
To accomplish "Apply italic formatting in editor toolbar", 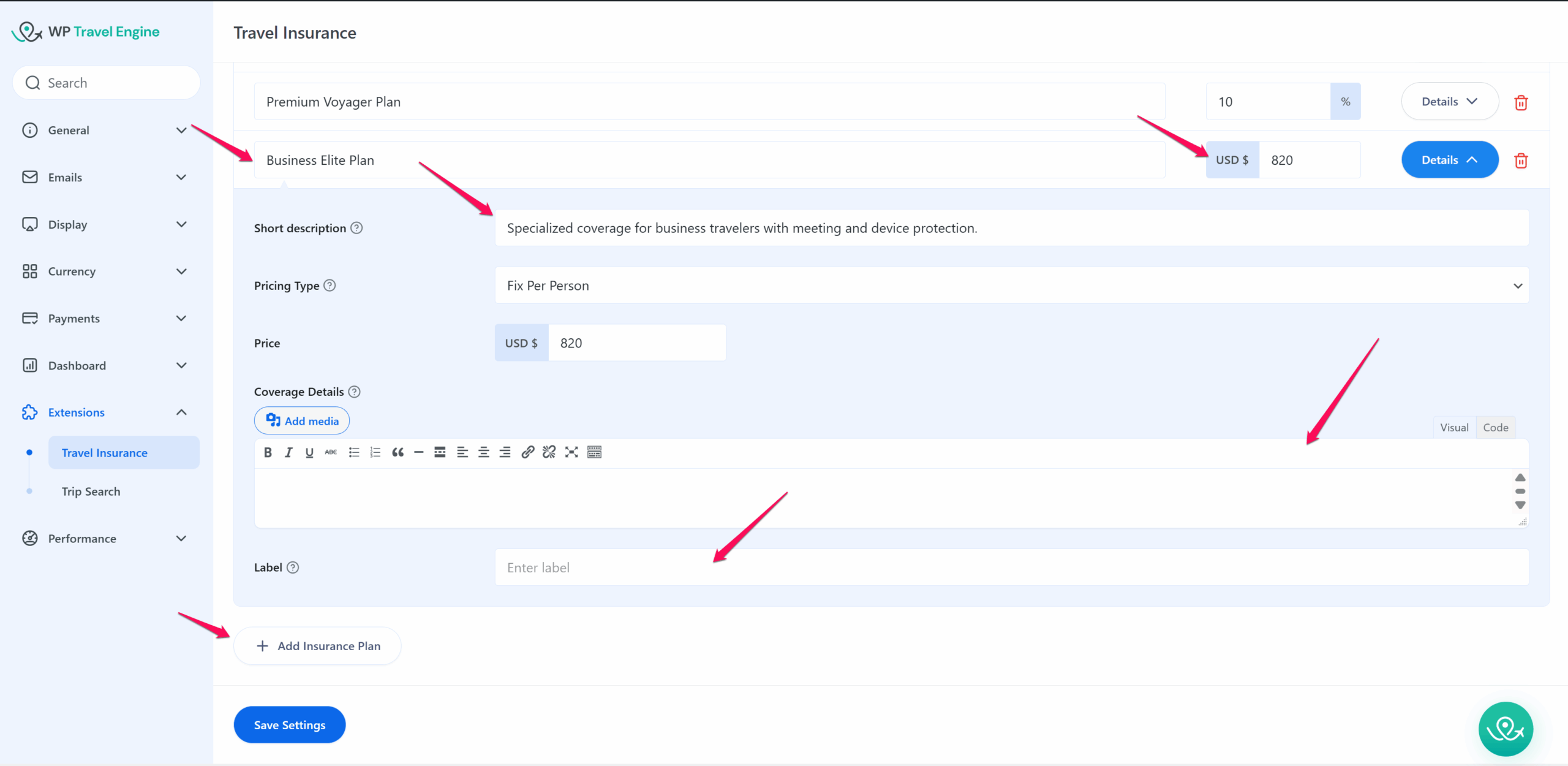I will tap(288, 452).
